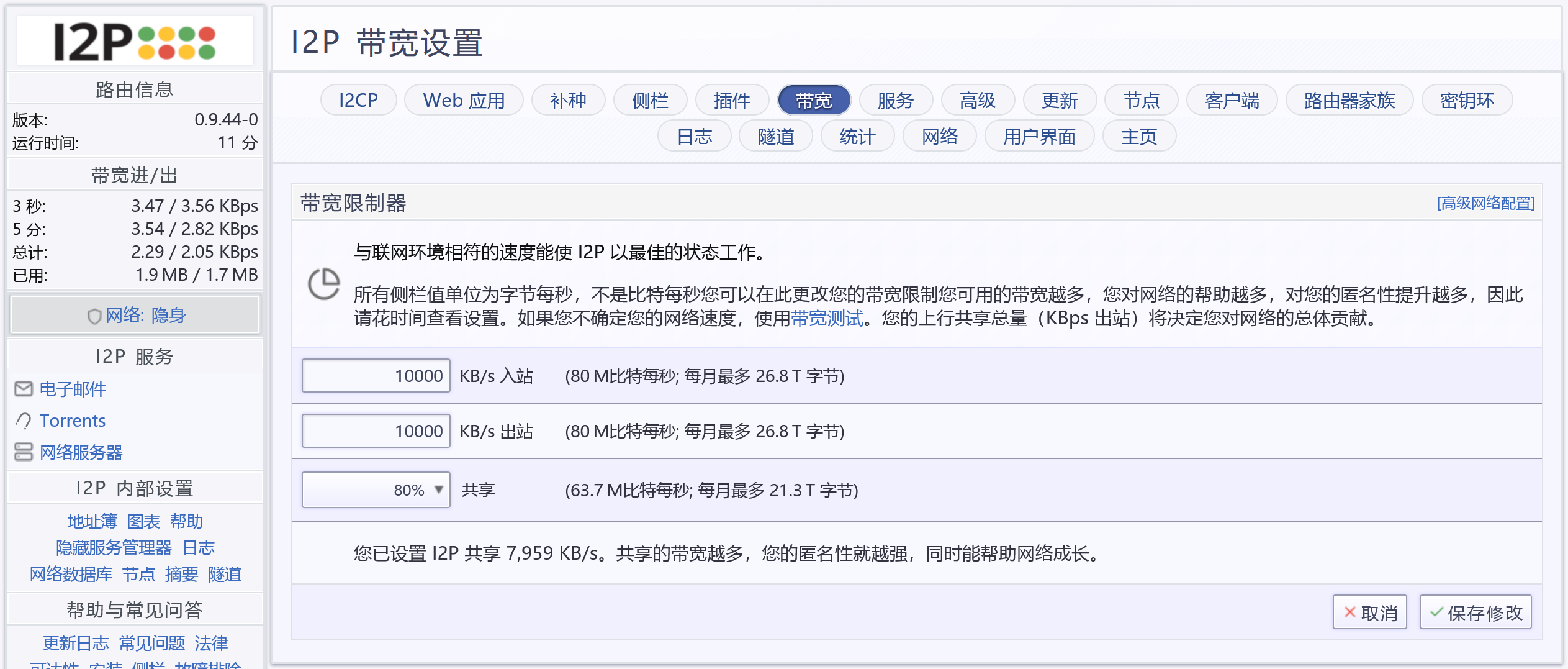1568x669 pixels.
Task: Click the email envelope icon
Action: pos(24,389)
